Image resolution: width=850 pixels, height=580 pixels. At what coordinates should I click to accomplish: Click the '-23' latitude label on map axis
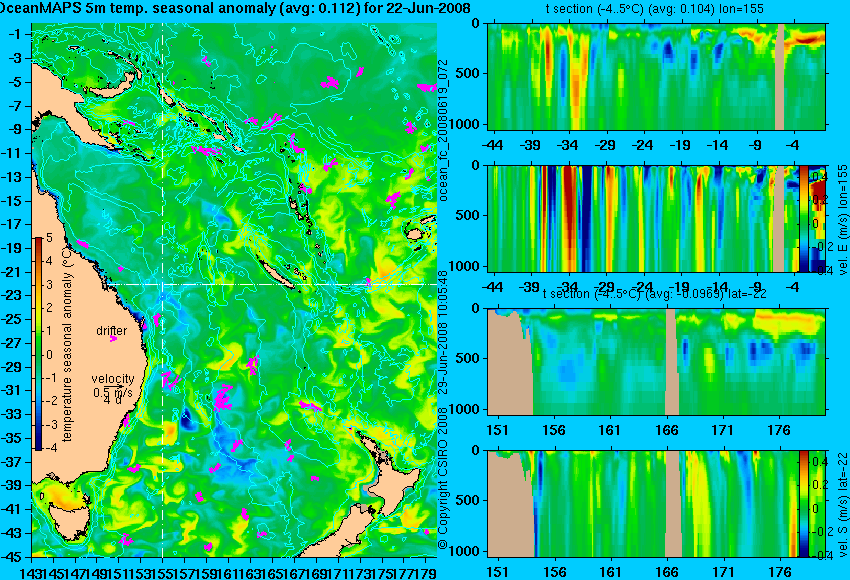tap(13, 295)
